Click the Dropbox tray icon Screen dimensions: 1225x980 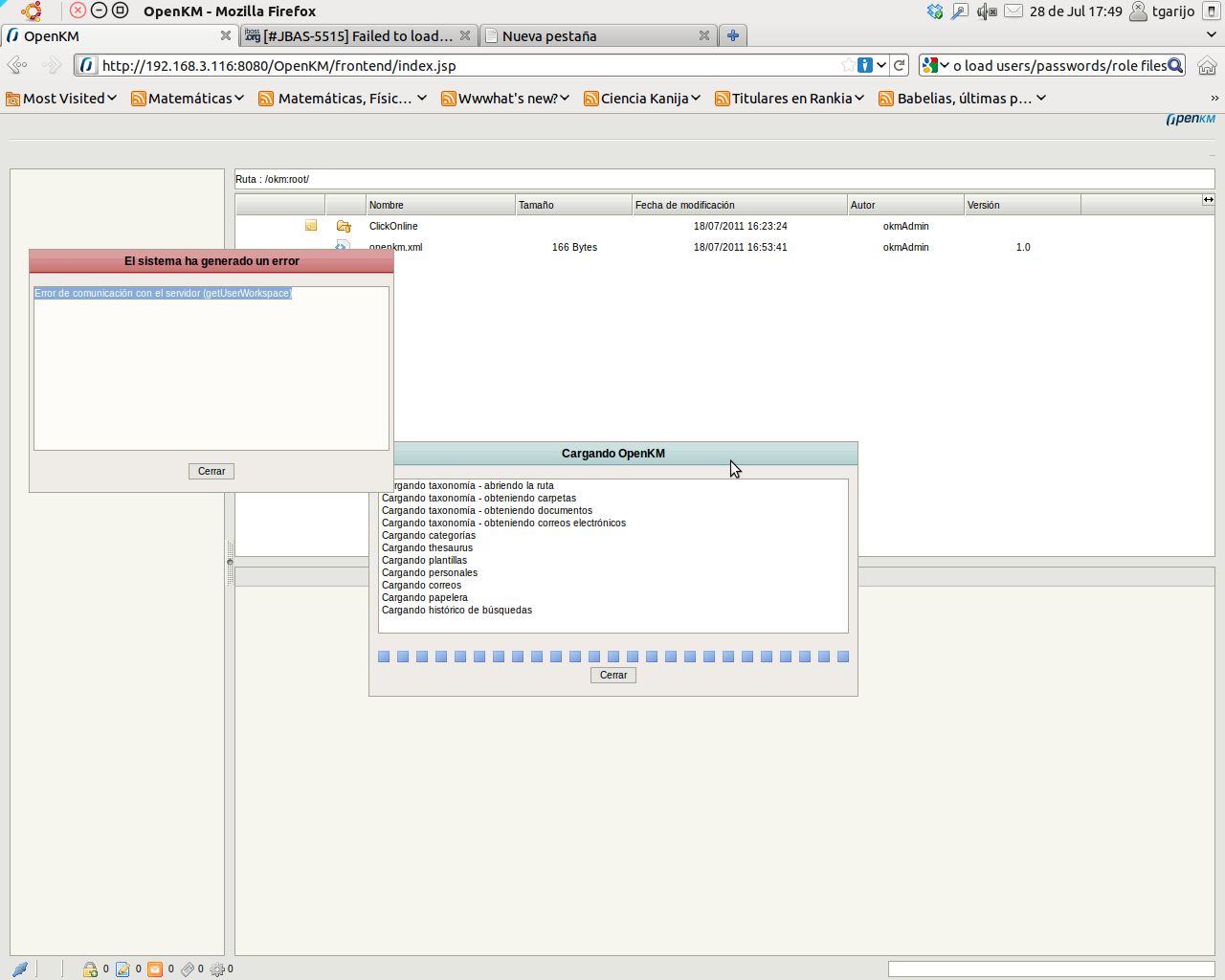pos(935,11)
